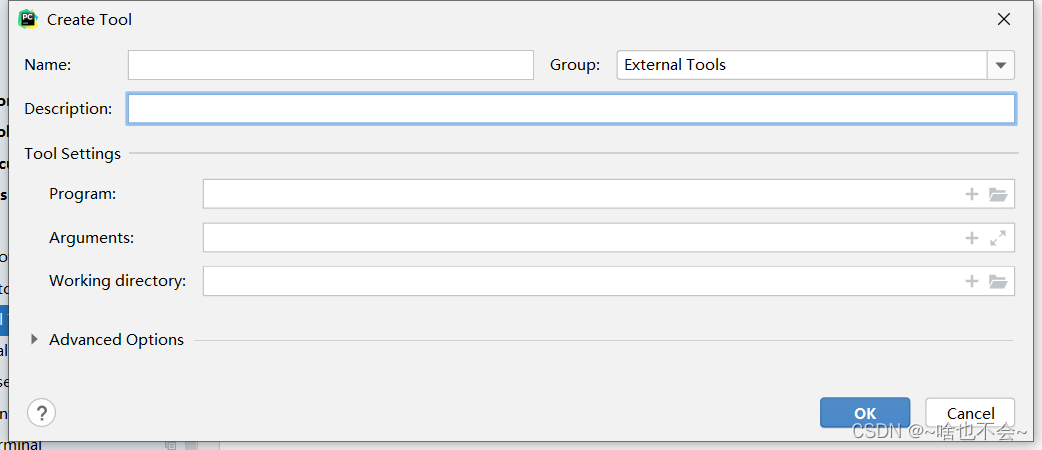
Task: Open the Group dropdown arrow
Action: point(1001,65)
